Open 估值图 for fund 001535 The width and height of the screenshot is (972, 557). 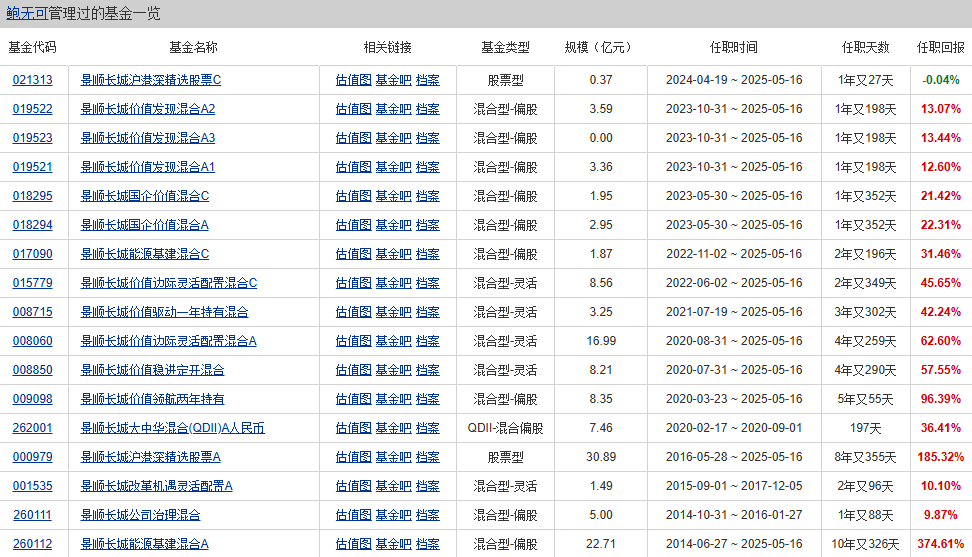click(353, 486)
